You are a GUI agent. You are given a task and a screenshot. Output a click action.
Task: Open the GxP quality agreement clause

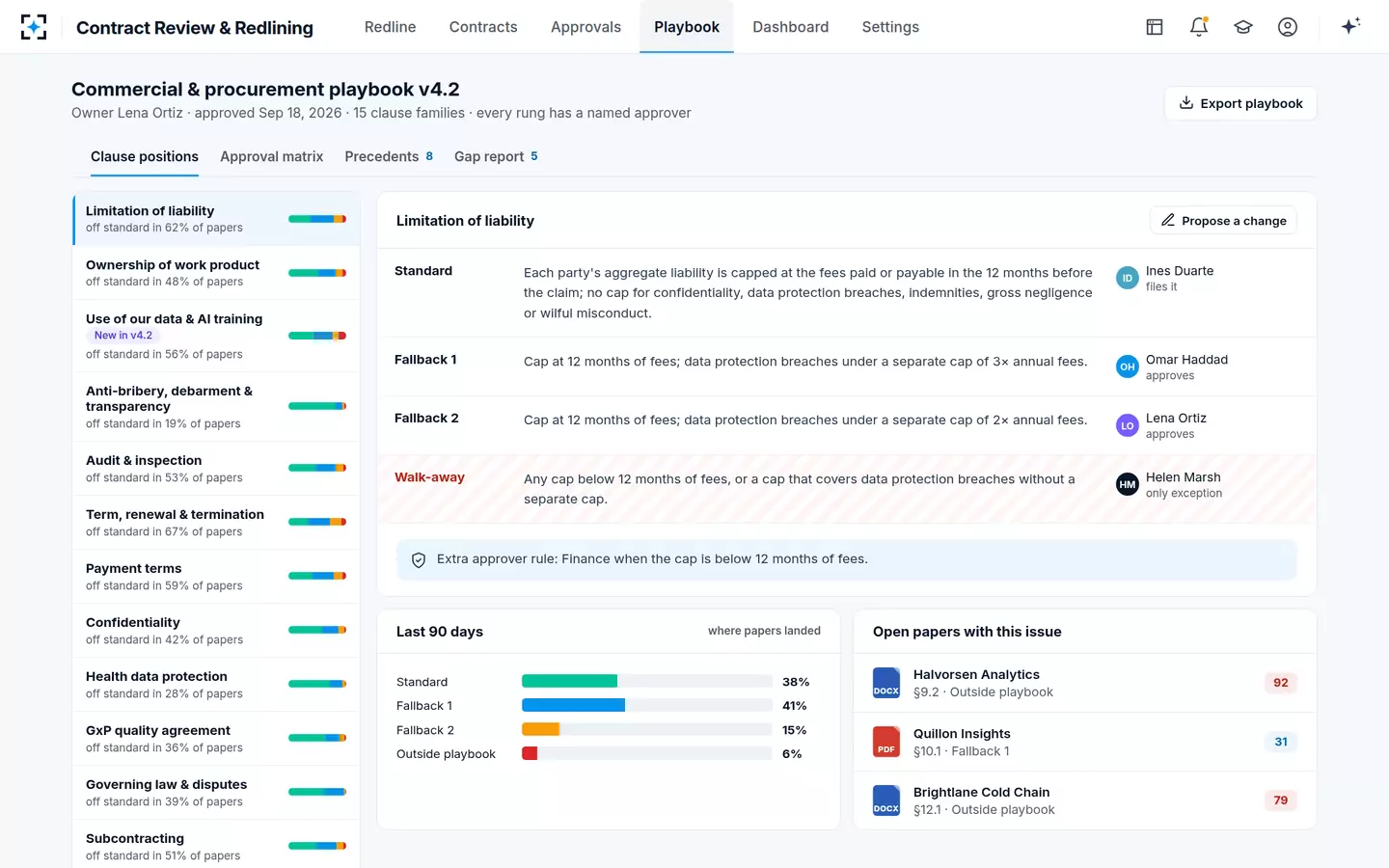coord(216,739)
